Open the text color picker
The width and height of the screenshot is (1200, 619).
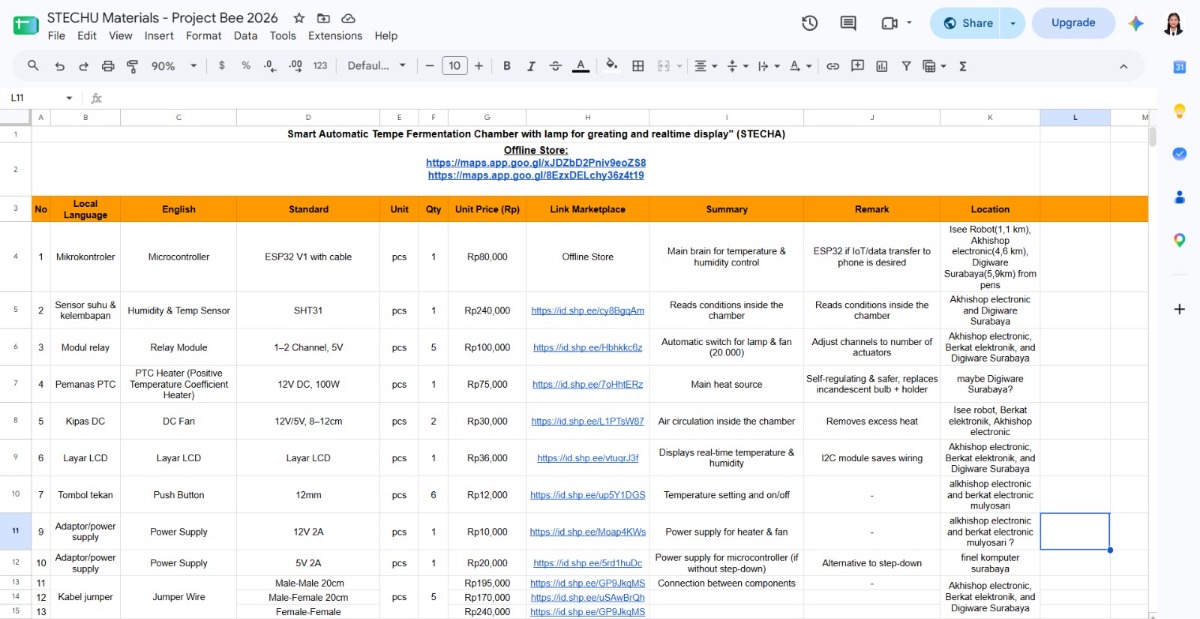(581, 66)
